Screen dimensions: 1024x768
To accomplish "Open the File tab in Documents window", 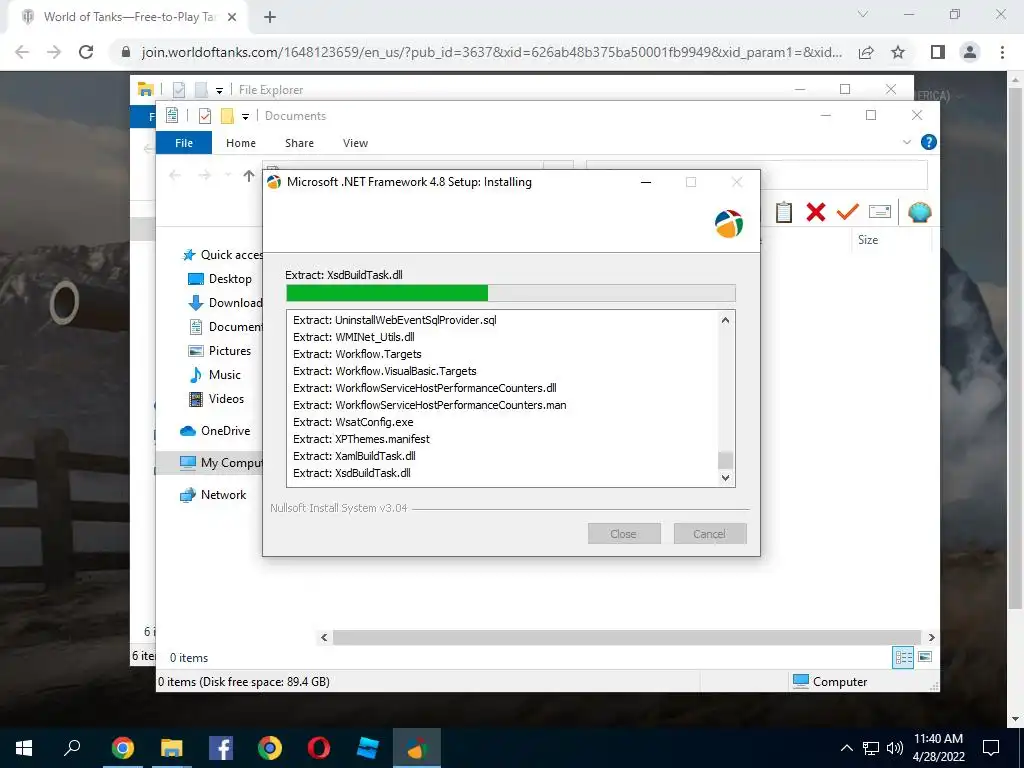I will 184,143.
